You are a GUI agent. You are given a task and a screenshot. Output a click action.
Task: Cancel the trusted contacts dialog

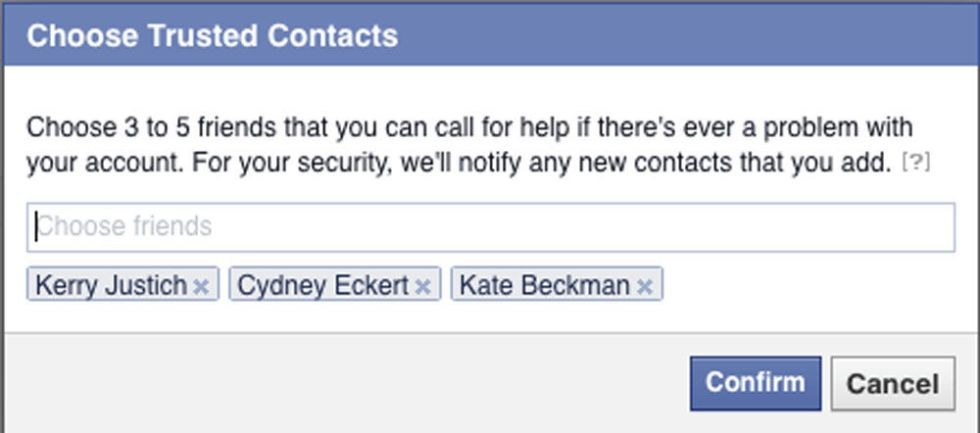892,383
